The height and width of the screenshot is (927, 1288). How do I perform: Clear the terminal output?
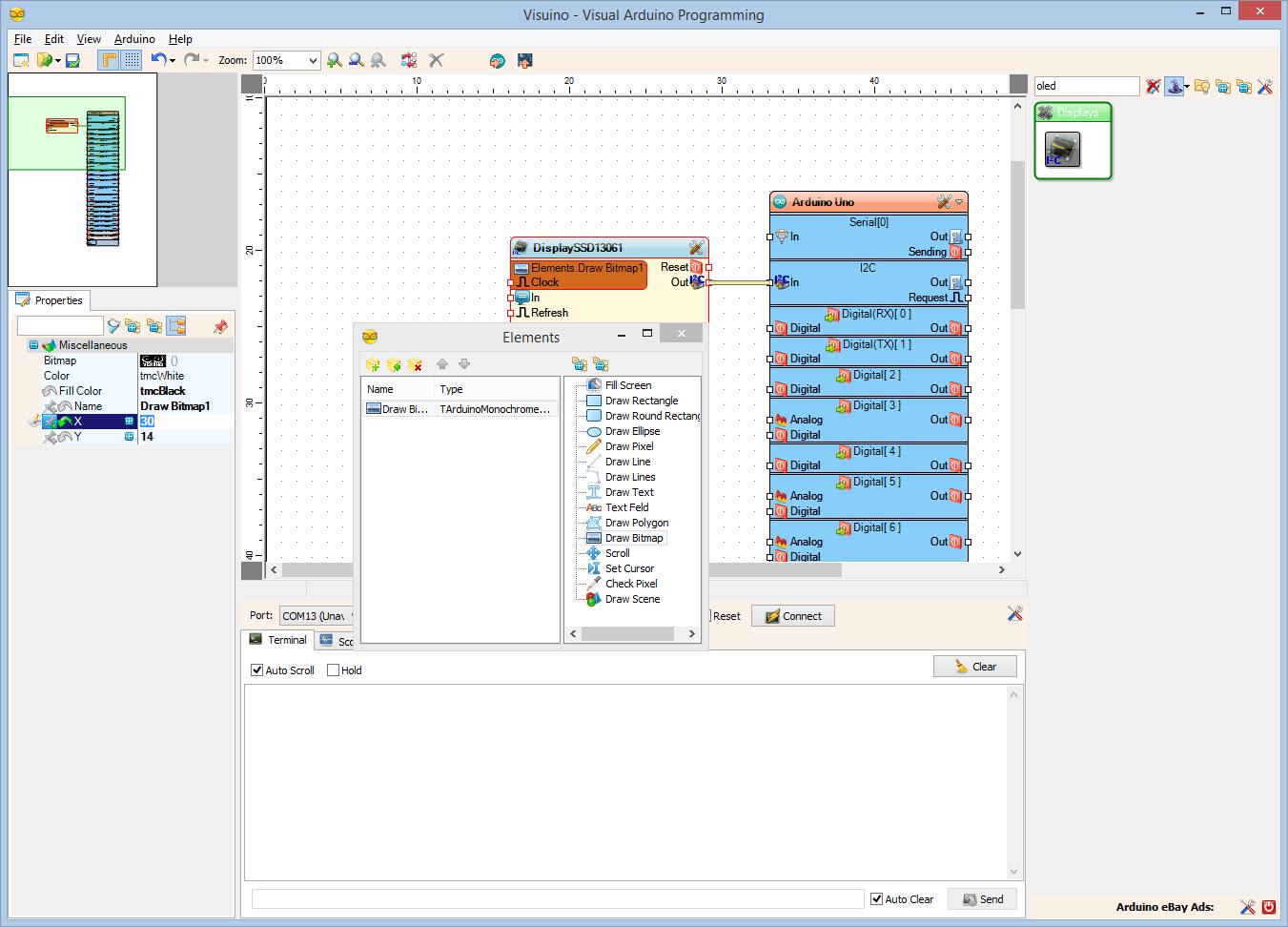pyautogui.click(x=974, y=666)
